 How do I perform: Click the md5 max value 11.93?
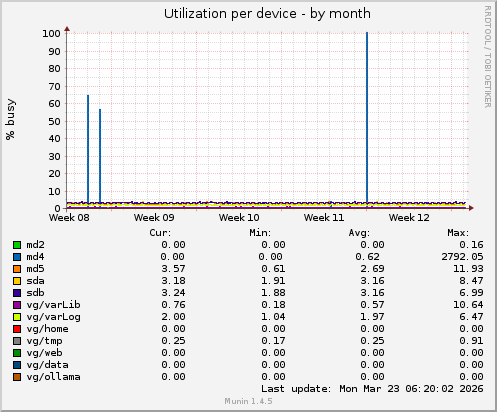(x=468, y=269)
